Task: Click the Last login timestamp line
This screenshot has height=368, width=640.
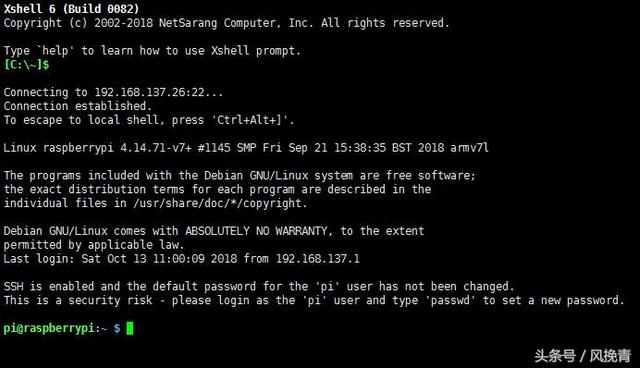Action: pos(182,259)
